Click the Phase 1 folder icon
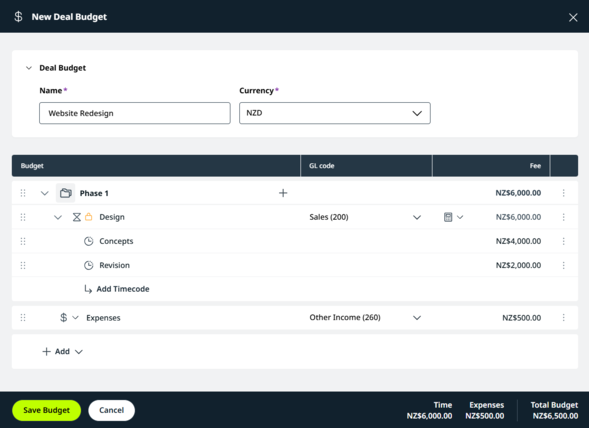 [65, 193]
